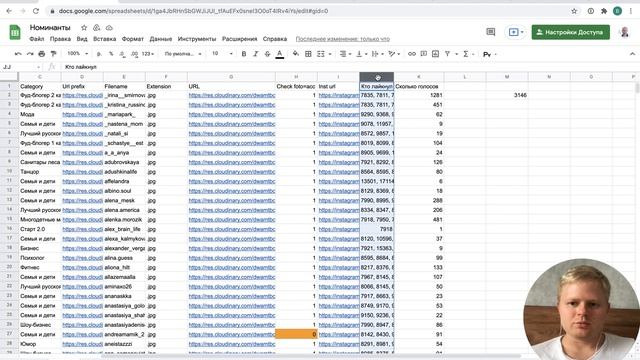The height and width of the screenshot is (360, 640).
Task: Open merge cells options arrow
Action: [x=330, y=54]
